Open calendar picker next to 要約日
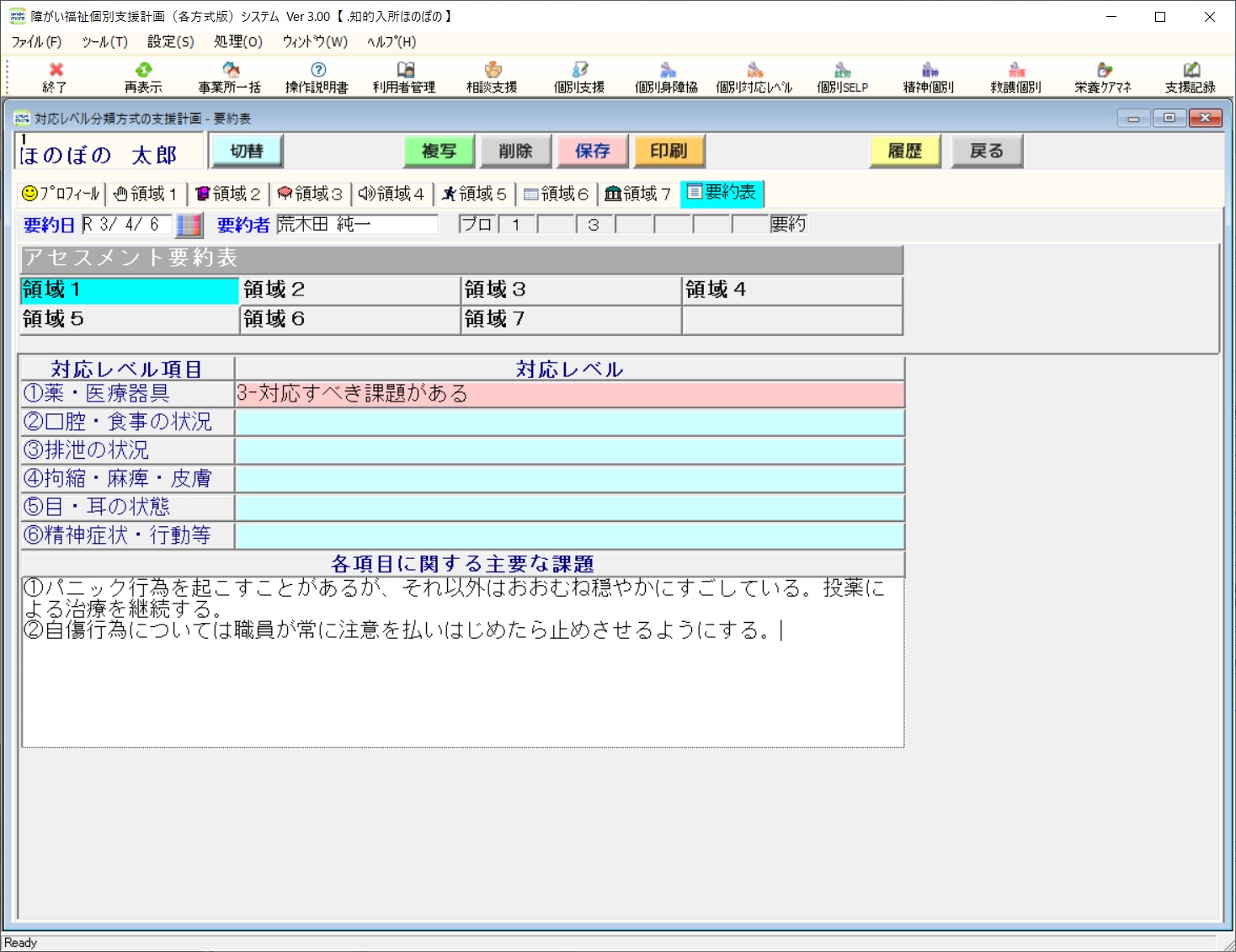Image resolution: width=1236 pixels, height=952 pixels. click(189, 225)
